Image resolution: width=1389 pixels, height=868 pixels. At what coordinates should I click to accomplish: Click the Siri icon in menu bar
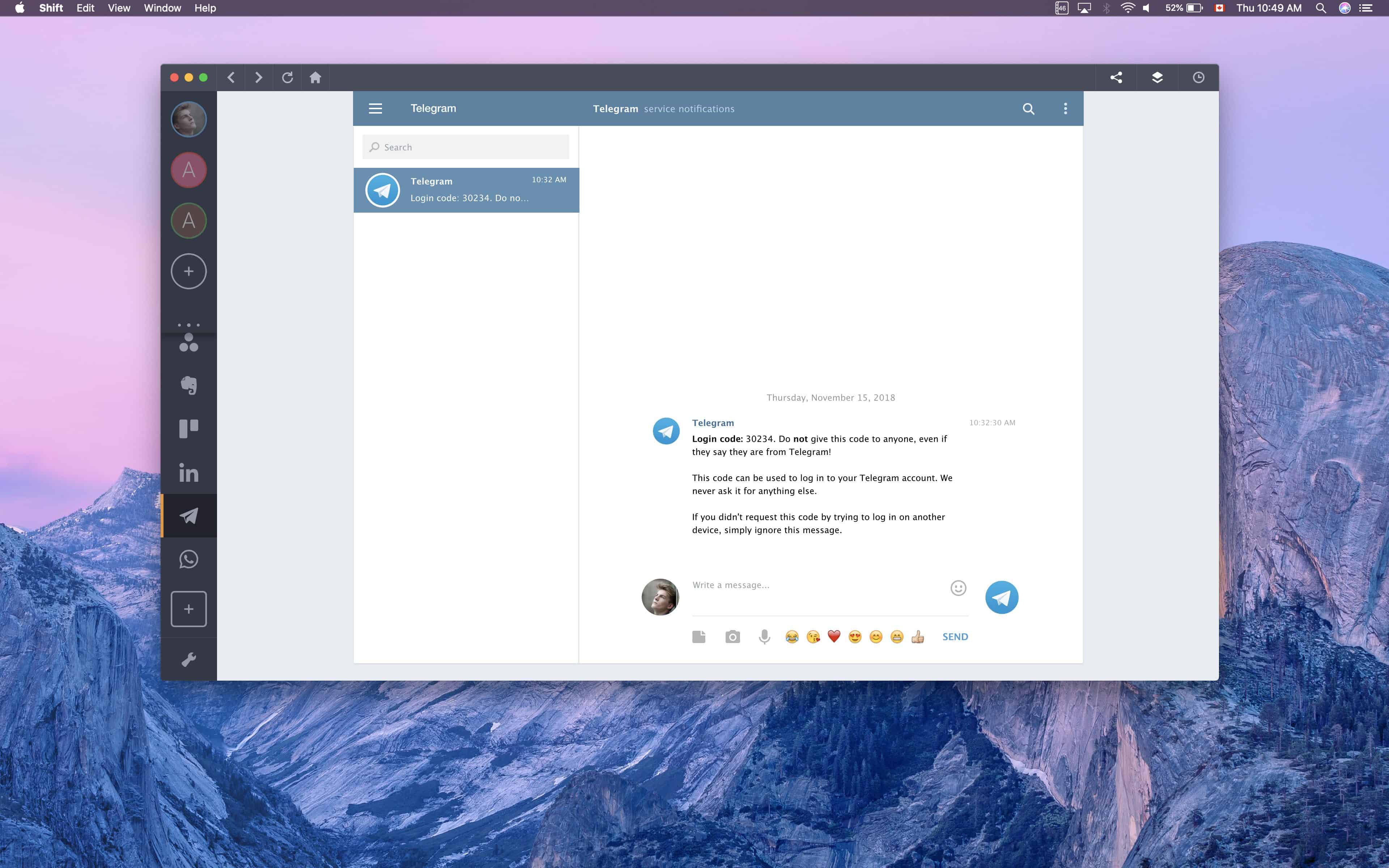pyautogui.click(x=1344, y=8)
